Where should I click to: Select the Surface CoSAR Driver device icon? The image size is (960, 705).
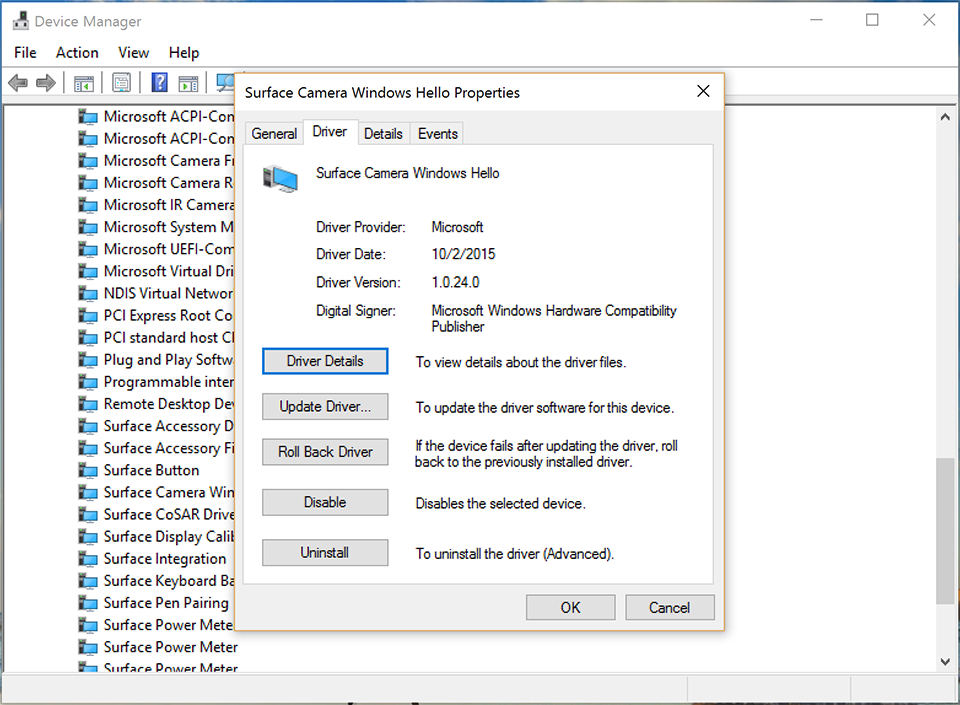point(88,515)
